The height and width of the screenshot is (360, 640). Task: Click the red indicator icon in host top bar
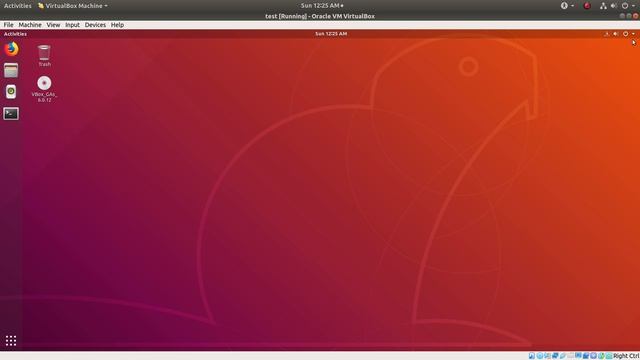[x=587, y=6]
